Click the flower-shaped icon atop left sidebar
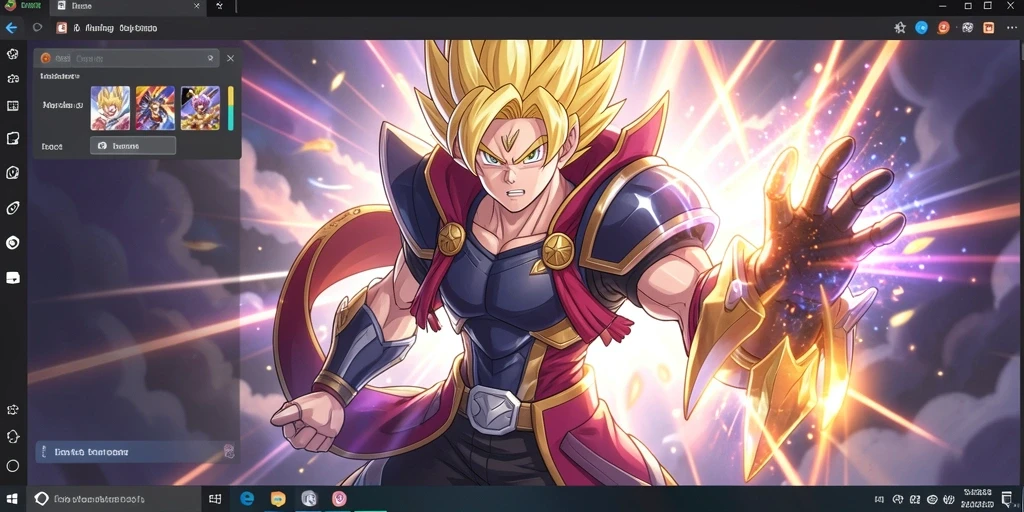This screenshot has height=512, width=1024. coord(12,54)
